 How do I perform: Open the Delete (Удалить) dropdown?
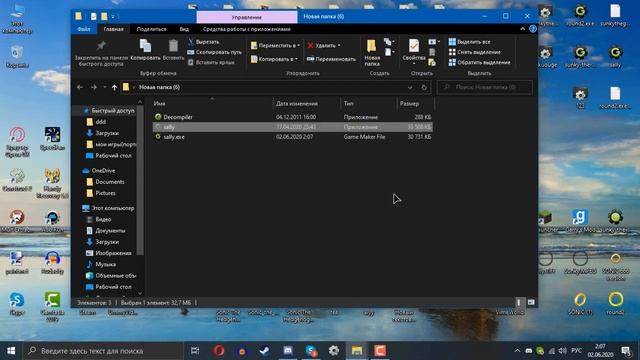point(324,45)
